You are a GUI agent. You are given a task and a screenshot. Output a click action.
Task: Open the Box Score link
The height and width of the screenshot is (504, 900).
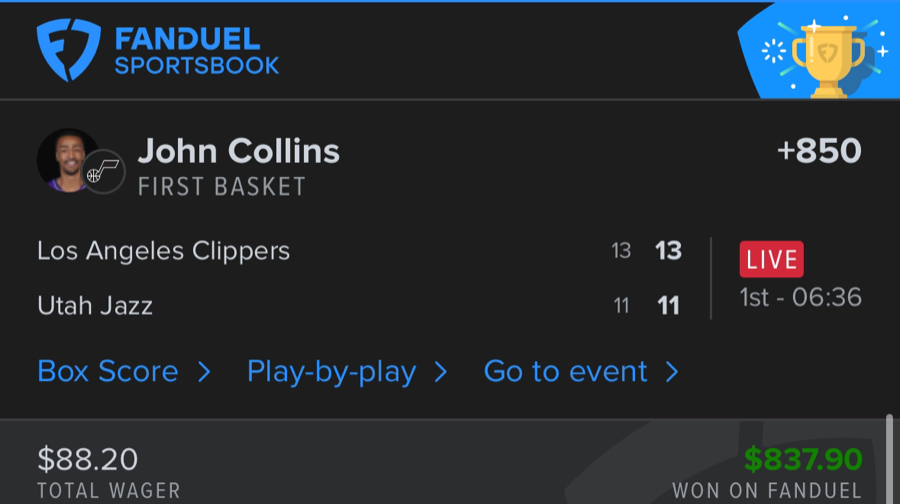point(108,372)
